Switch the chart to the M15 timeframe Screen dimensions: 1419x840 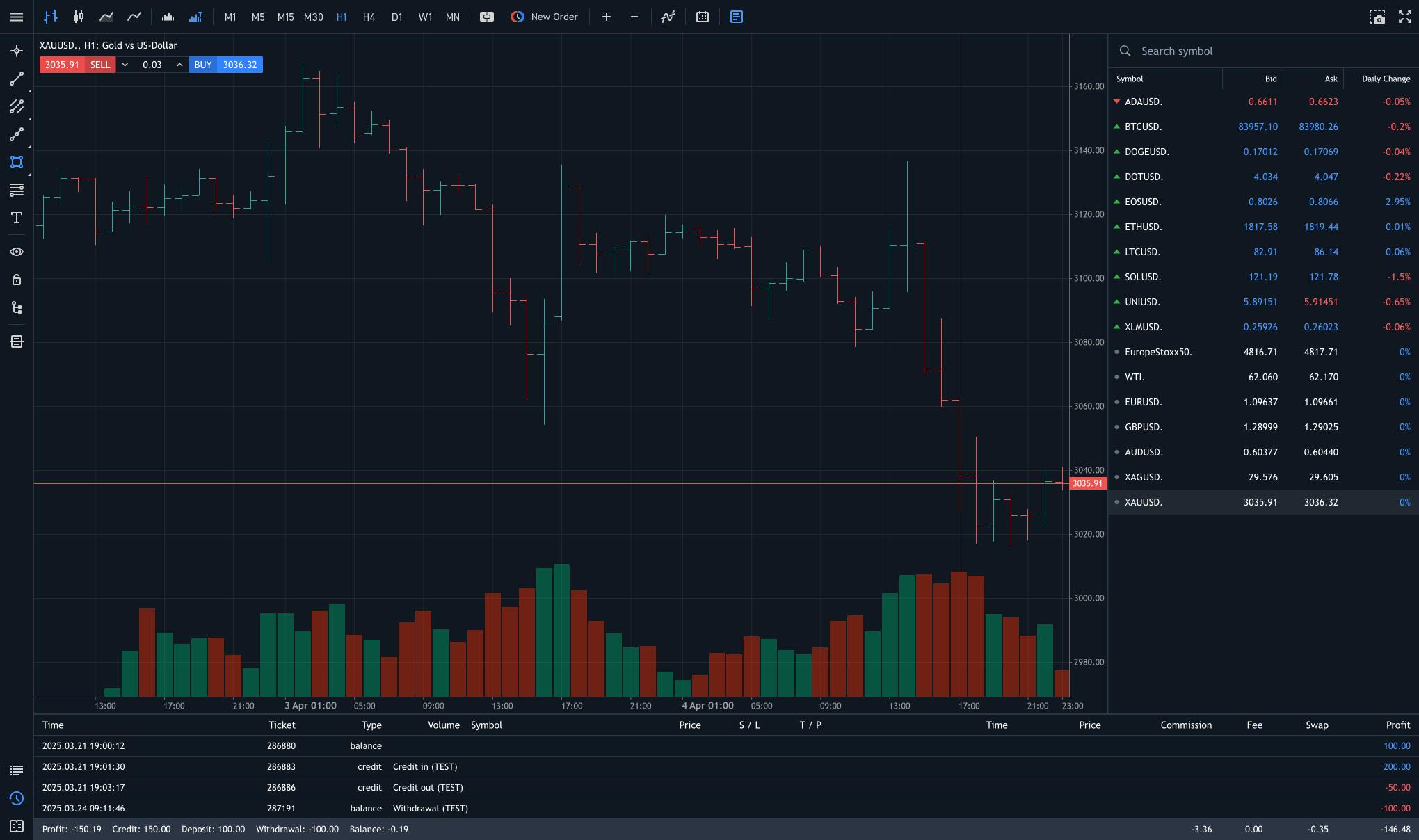285,17
